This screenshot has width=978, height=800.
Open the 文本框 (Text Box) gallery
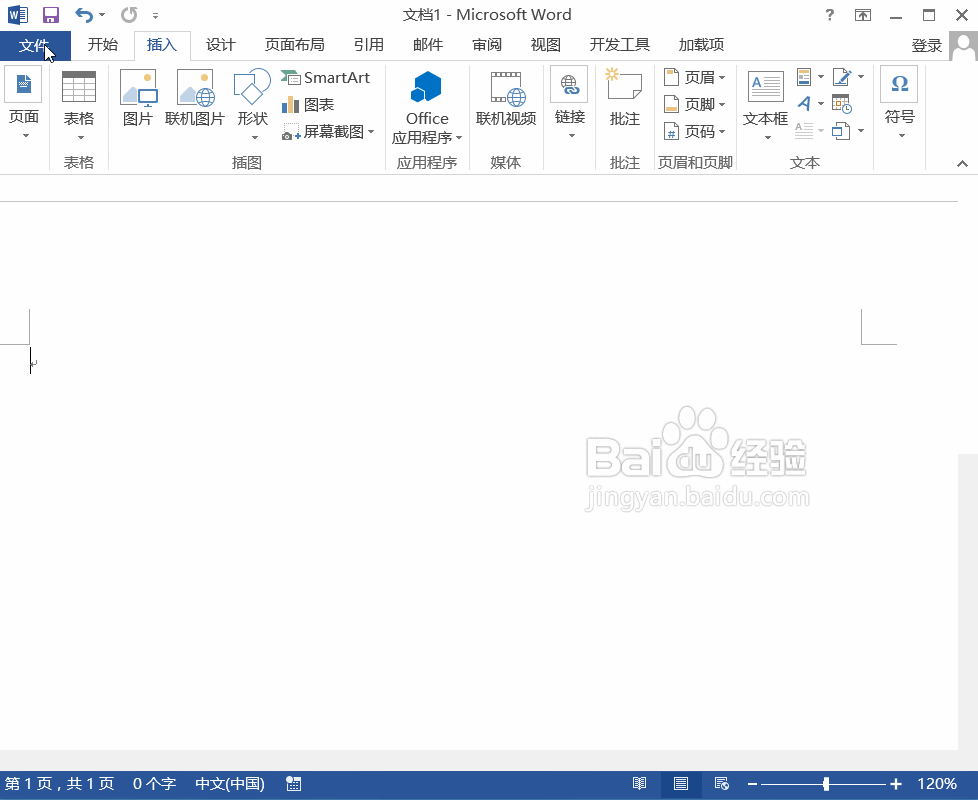point(765,104)
